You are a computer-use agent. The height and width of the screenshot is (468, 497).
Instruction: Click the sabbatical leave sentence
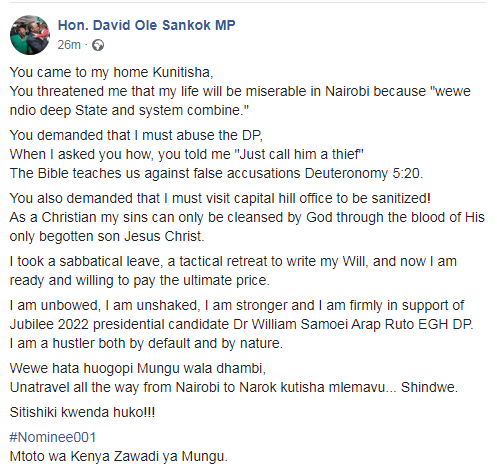pyautogui.click(x=233, y=261)
